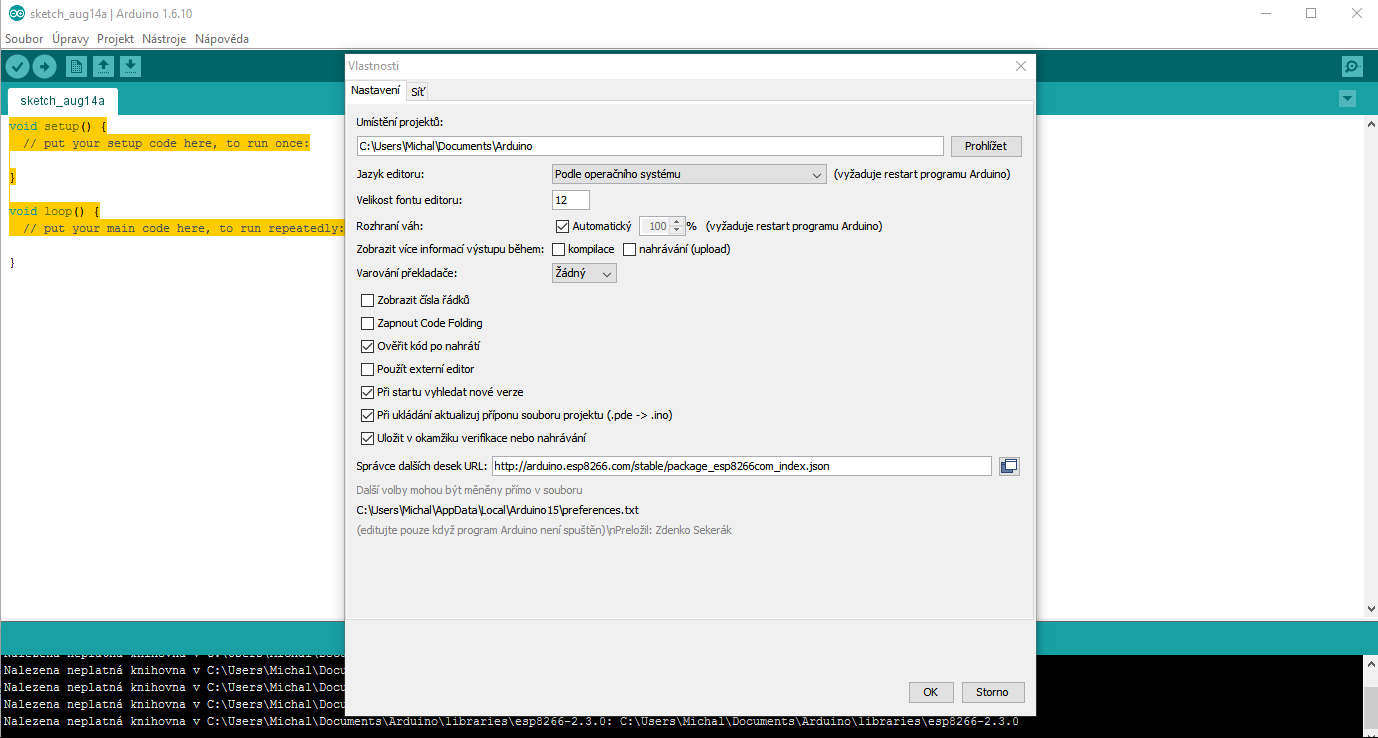Open a sketch using the toolbar icon
Screen dimensions: 1378x738
(103, 66)
